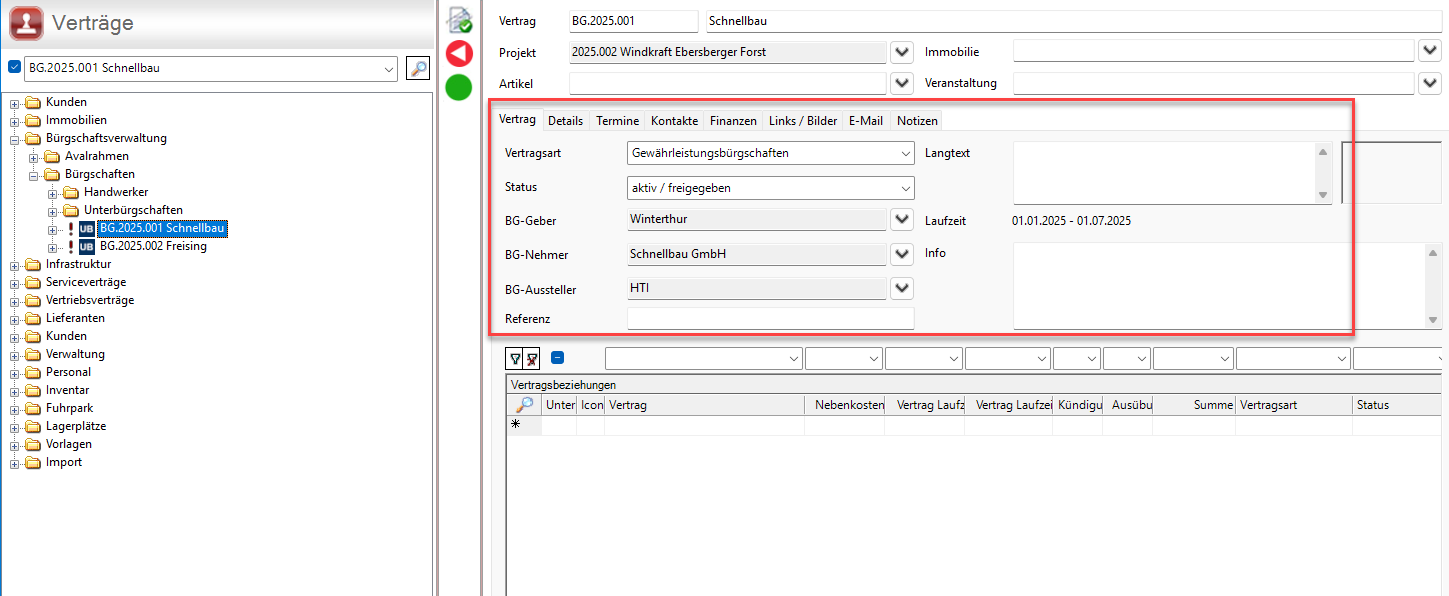Open the Projekt dropdown arrow button

pos(902,52)
